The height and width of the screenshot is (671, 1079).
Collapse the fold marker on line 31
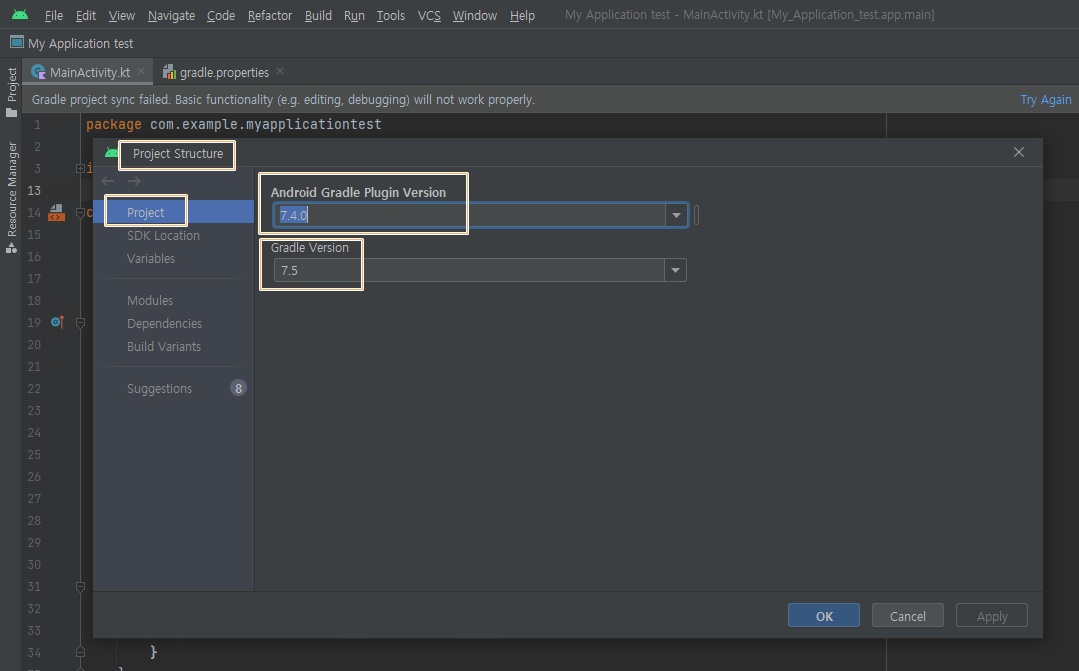[80, 586]
